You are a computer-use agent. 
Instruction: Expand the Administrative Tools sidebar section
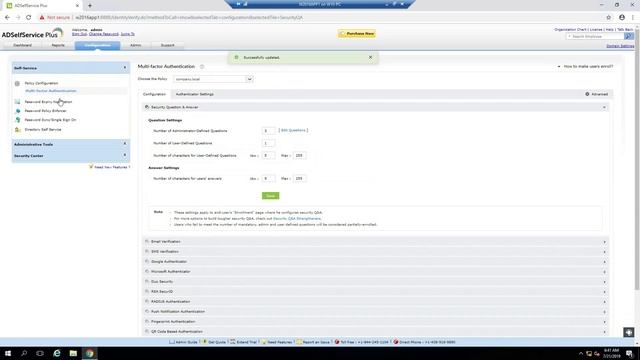click(x=125, y=144)
